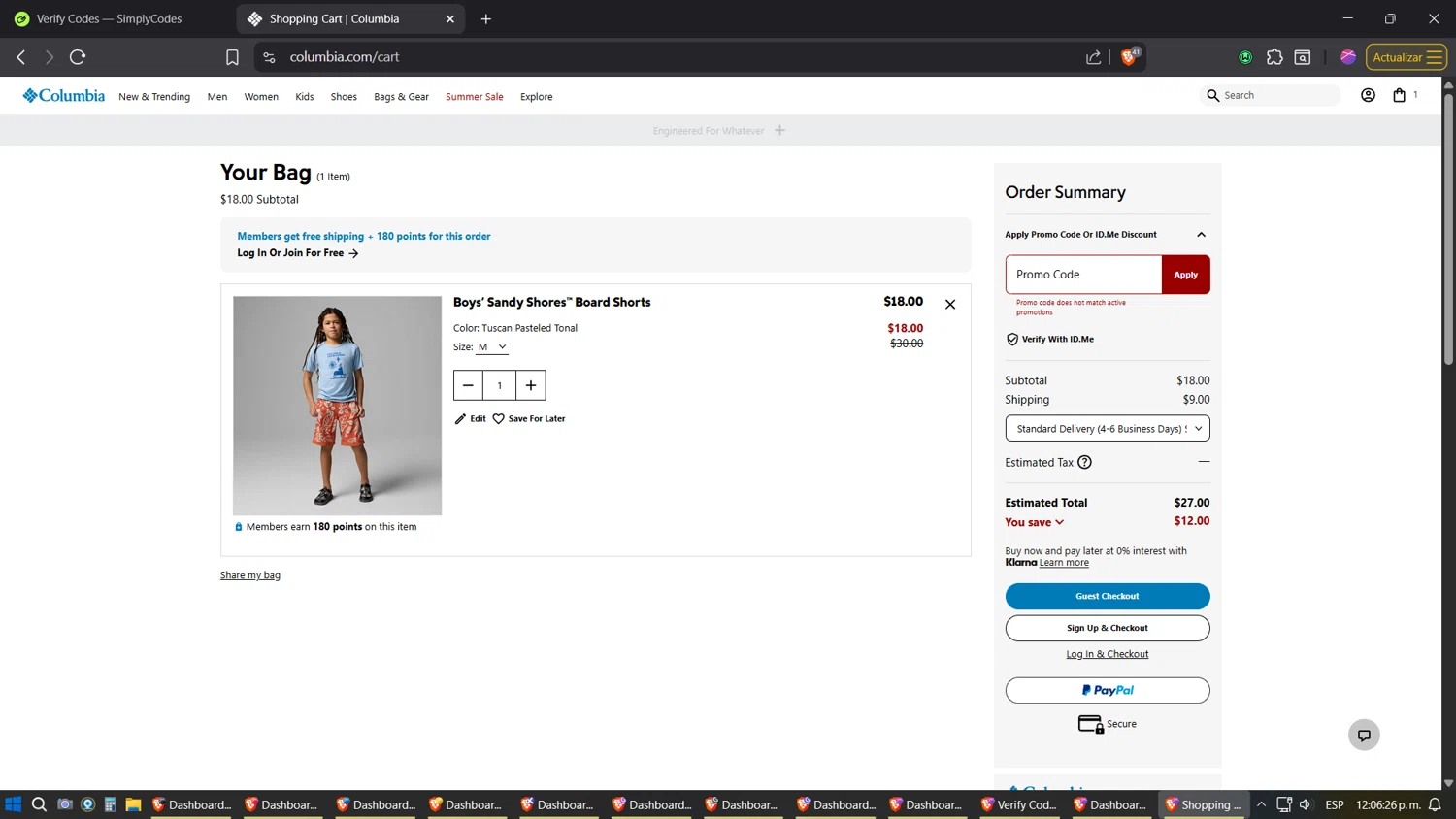Open the board shorts product thumbnail
This screenshot has width=1456, height=819.
tap(337, 406)
